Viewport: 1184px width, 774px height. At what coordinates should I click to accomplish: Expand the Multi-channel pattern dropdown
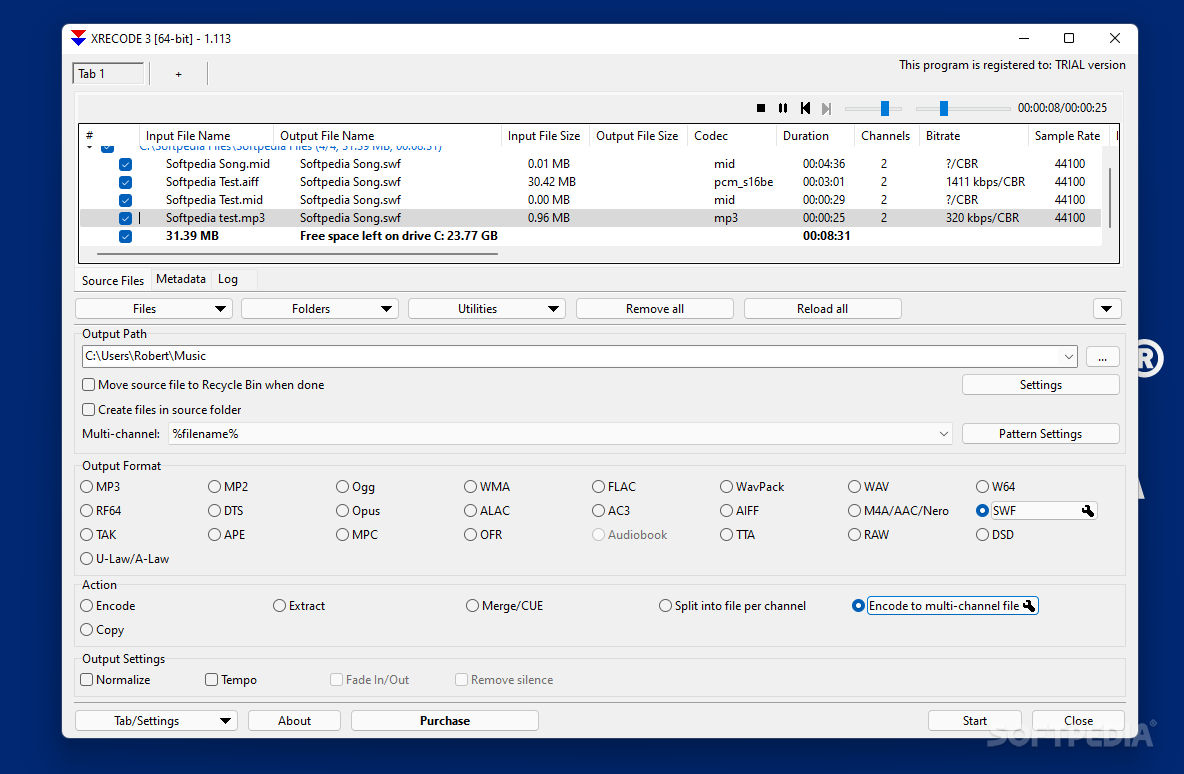(943, 434)
